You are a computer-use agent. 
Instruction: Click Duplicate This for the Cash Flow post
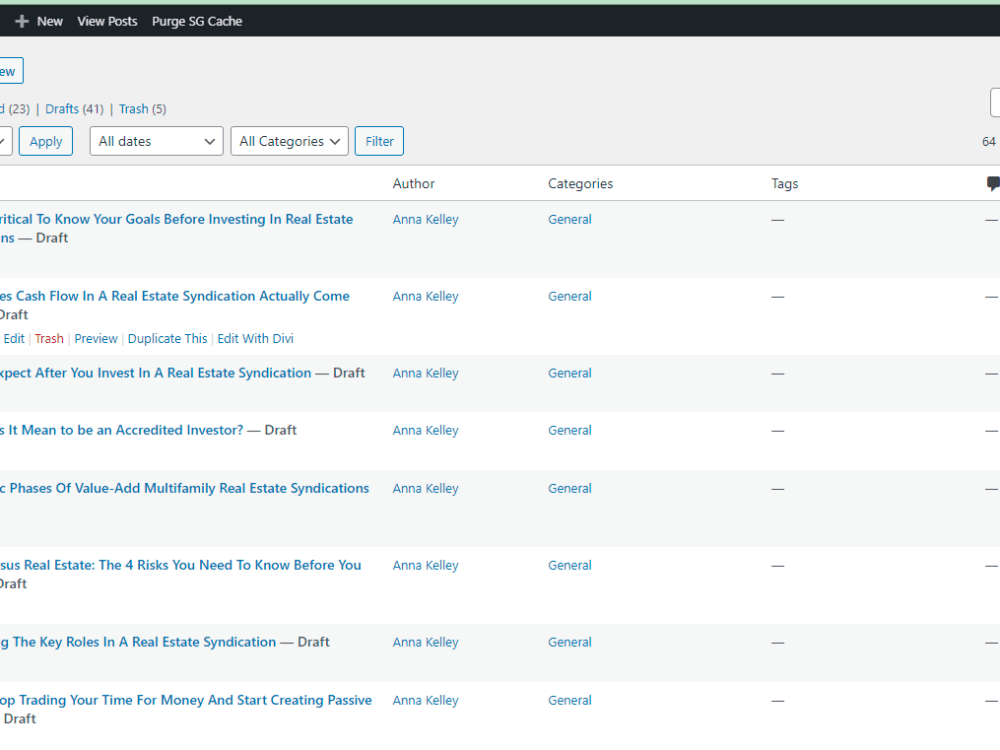point(167,338)
